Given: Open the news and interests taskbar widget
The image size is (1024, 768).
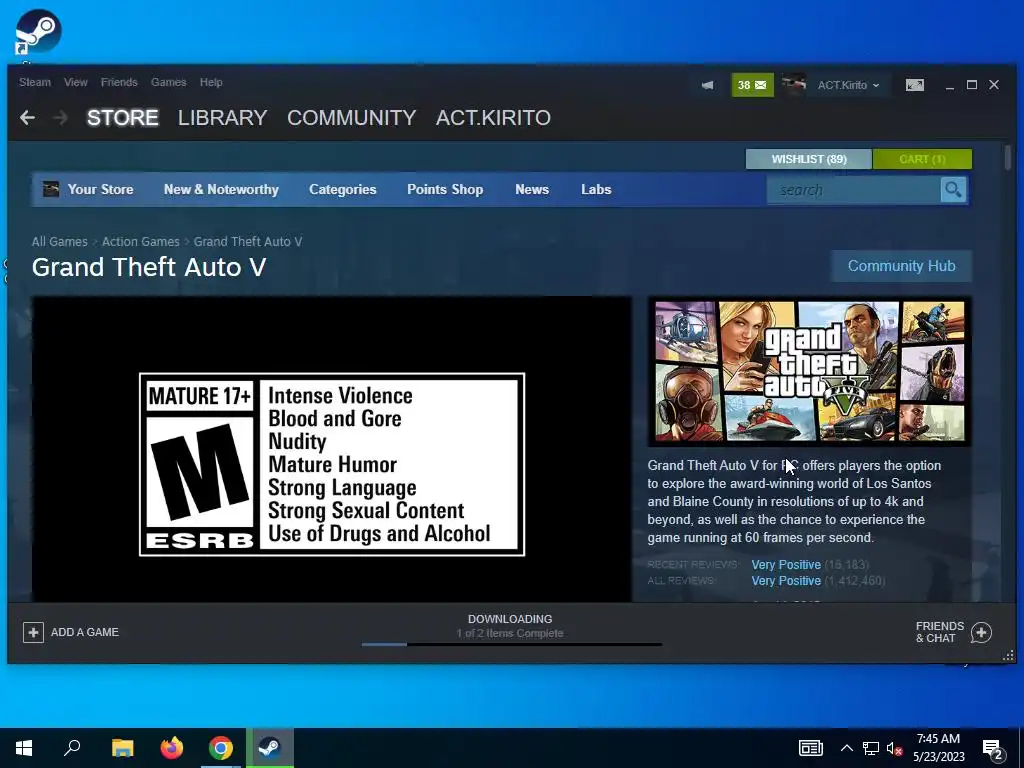Looking at the screenshot, I should (x=810, y=748).
